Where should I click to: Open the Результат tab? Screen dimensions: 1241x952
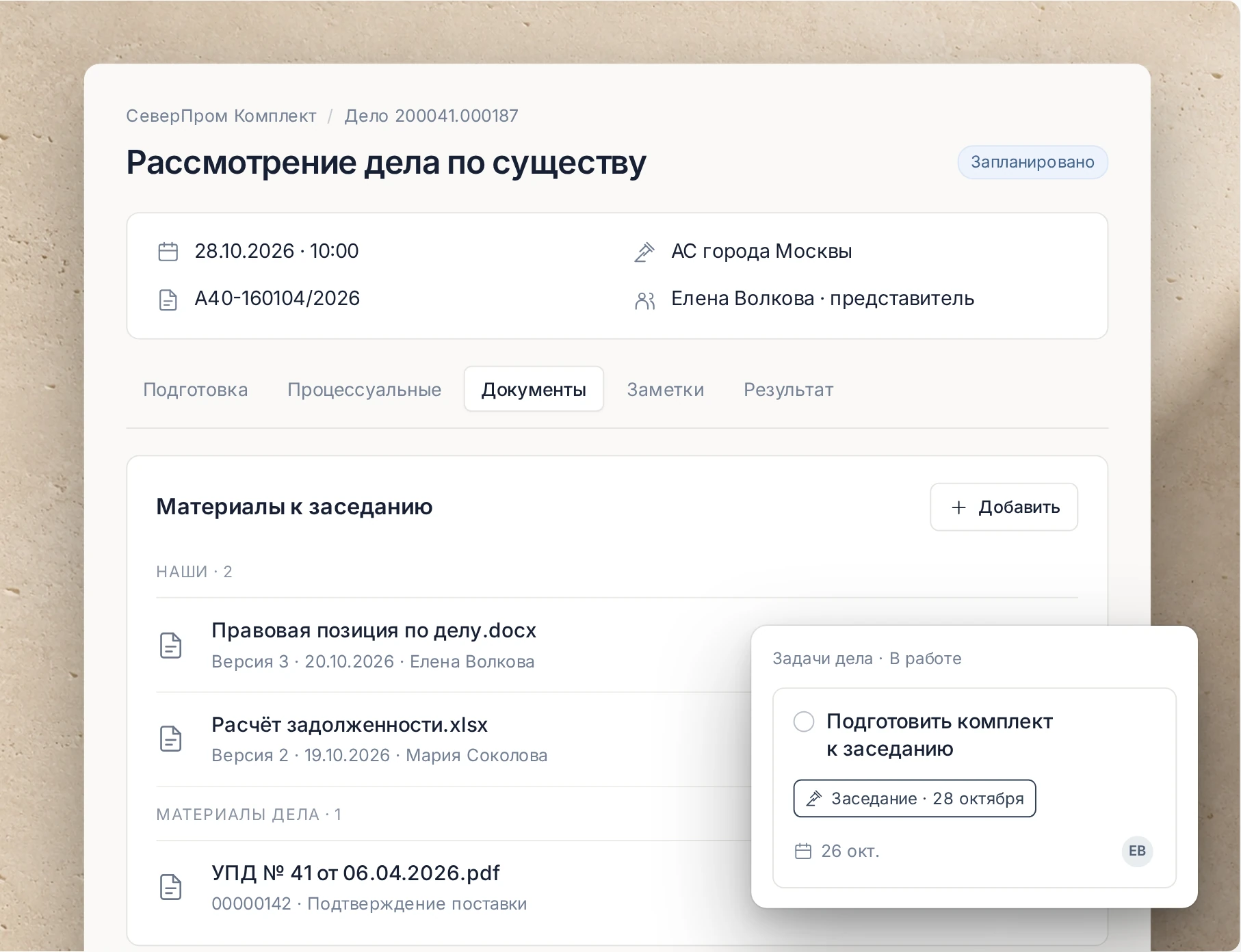point(788,389)
